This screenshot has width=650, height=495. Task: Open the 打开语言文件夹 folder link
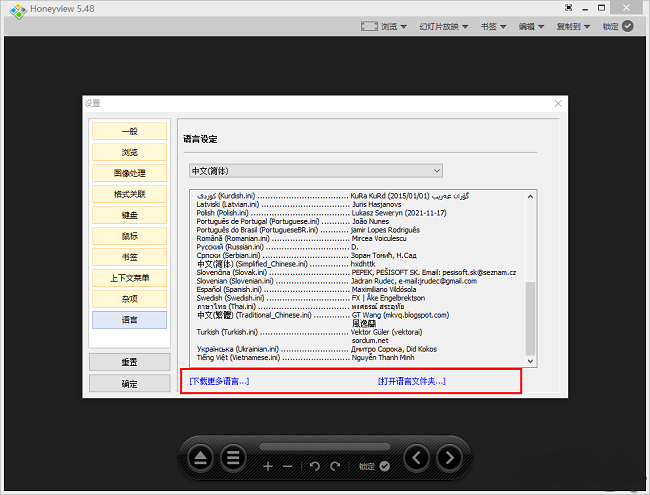[x=412, y=381]
